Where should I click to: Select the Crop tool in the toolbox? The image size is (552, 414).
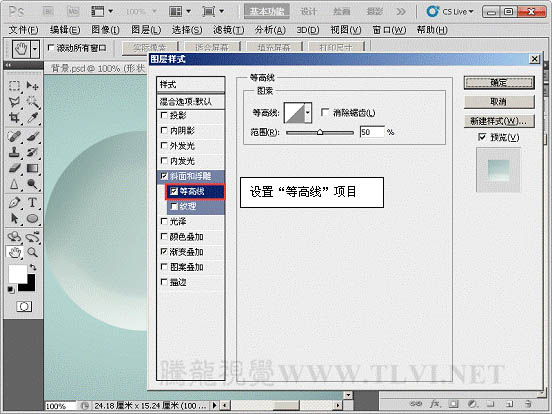pos(14,118)
